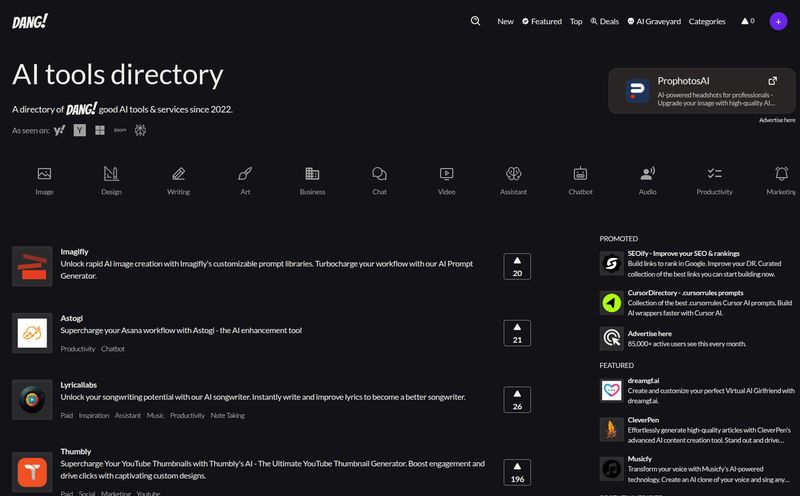The image size is (800, 496).
Task: Open the Deals menu item
Action: 605,21
